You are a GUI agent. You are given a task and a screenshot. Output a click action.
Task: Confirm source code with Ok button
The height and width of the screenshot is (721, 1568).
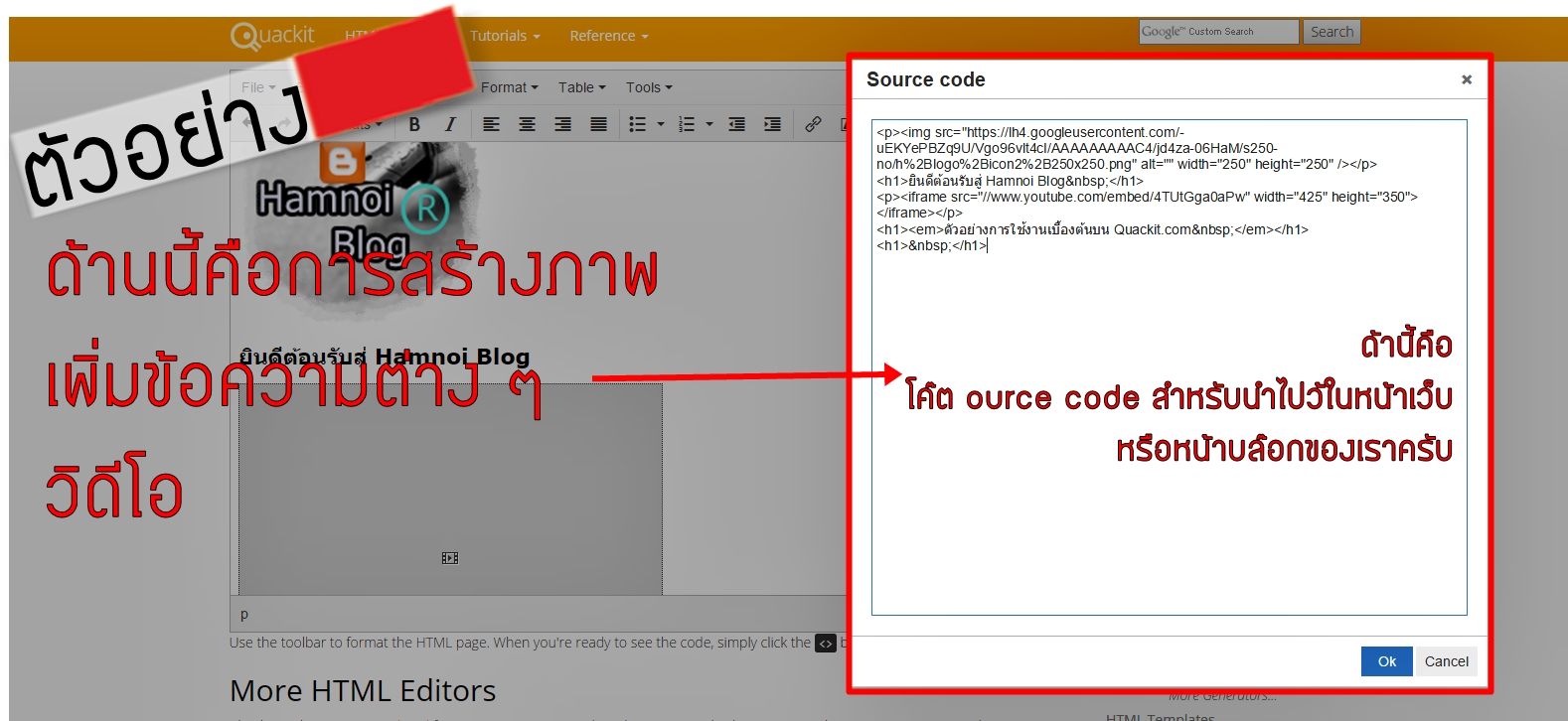[x=1387, y=661]
